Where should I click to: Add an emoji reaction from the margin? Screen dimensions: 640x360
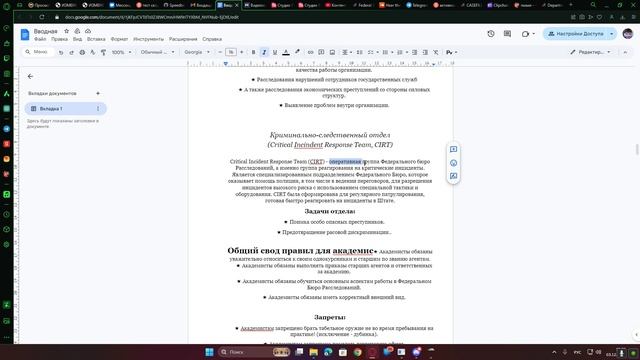click(453, 163)
